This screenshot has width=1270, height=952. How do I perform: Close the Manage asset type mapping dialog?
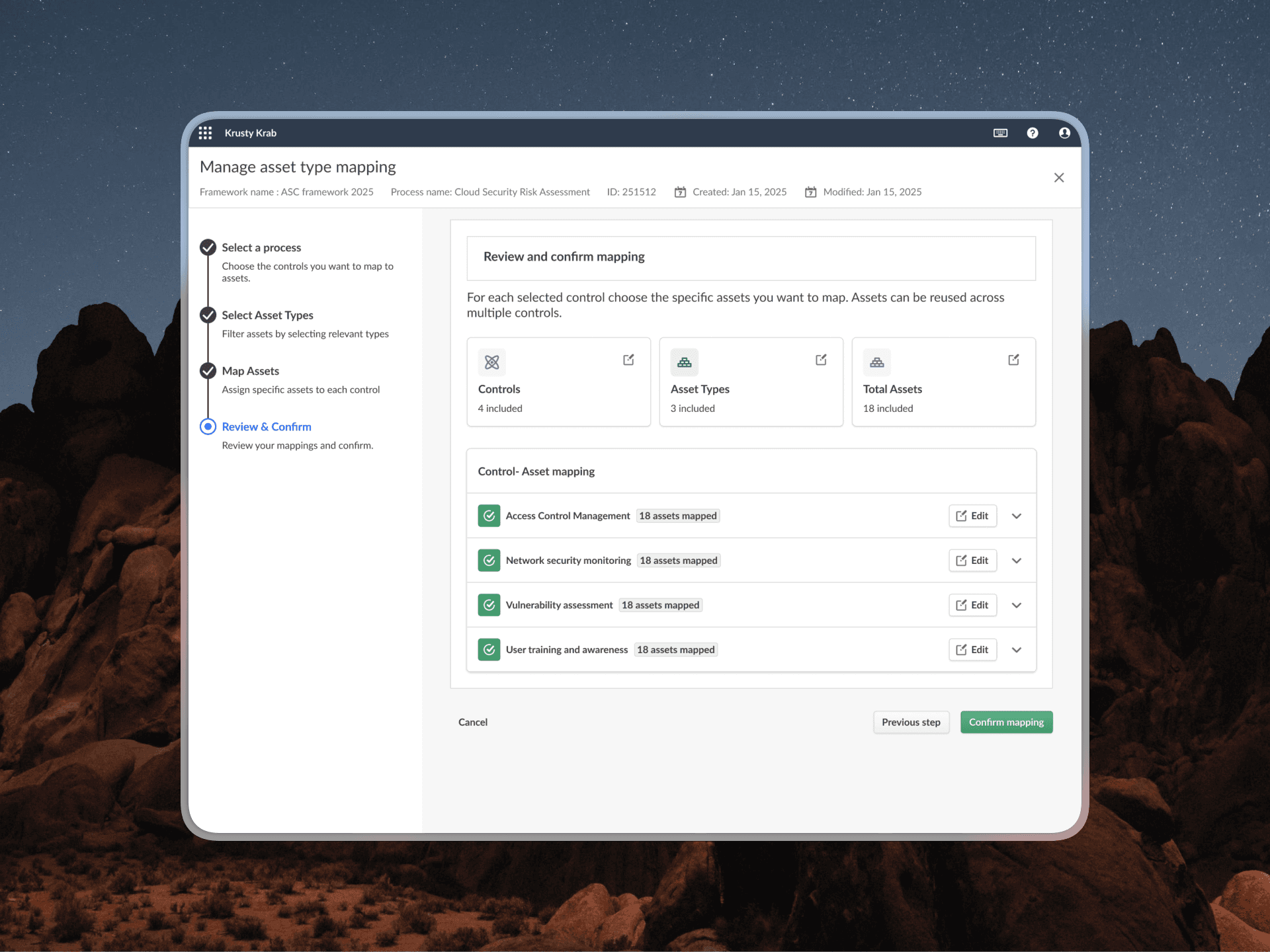click(1059, 177)
